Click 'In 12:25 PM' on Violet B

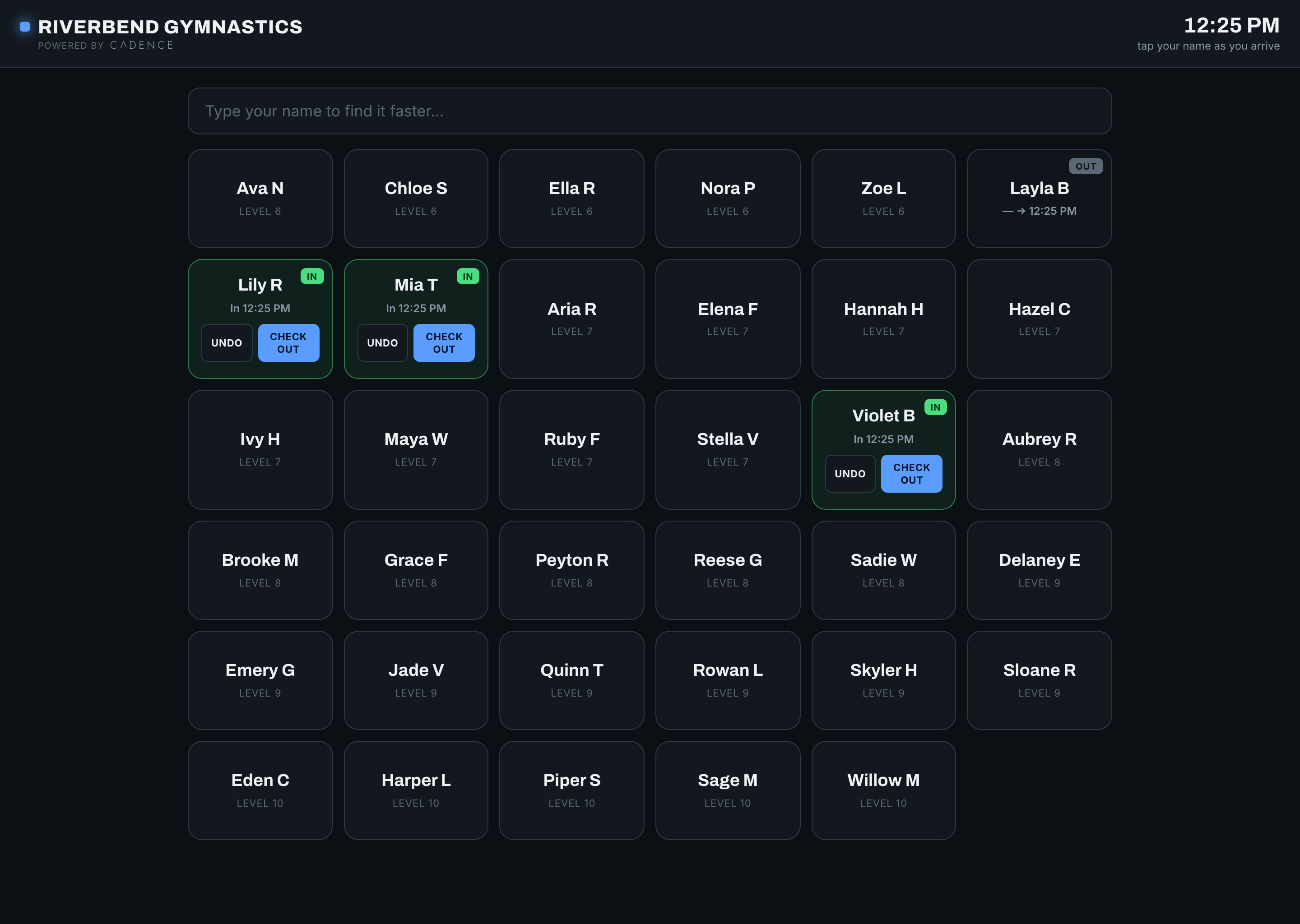tap(883, 439)
